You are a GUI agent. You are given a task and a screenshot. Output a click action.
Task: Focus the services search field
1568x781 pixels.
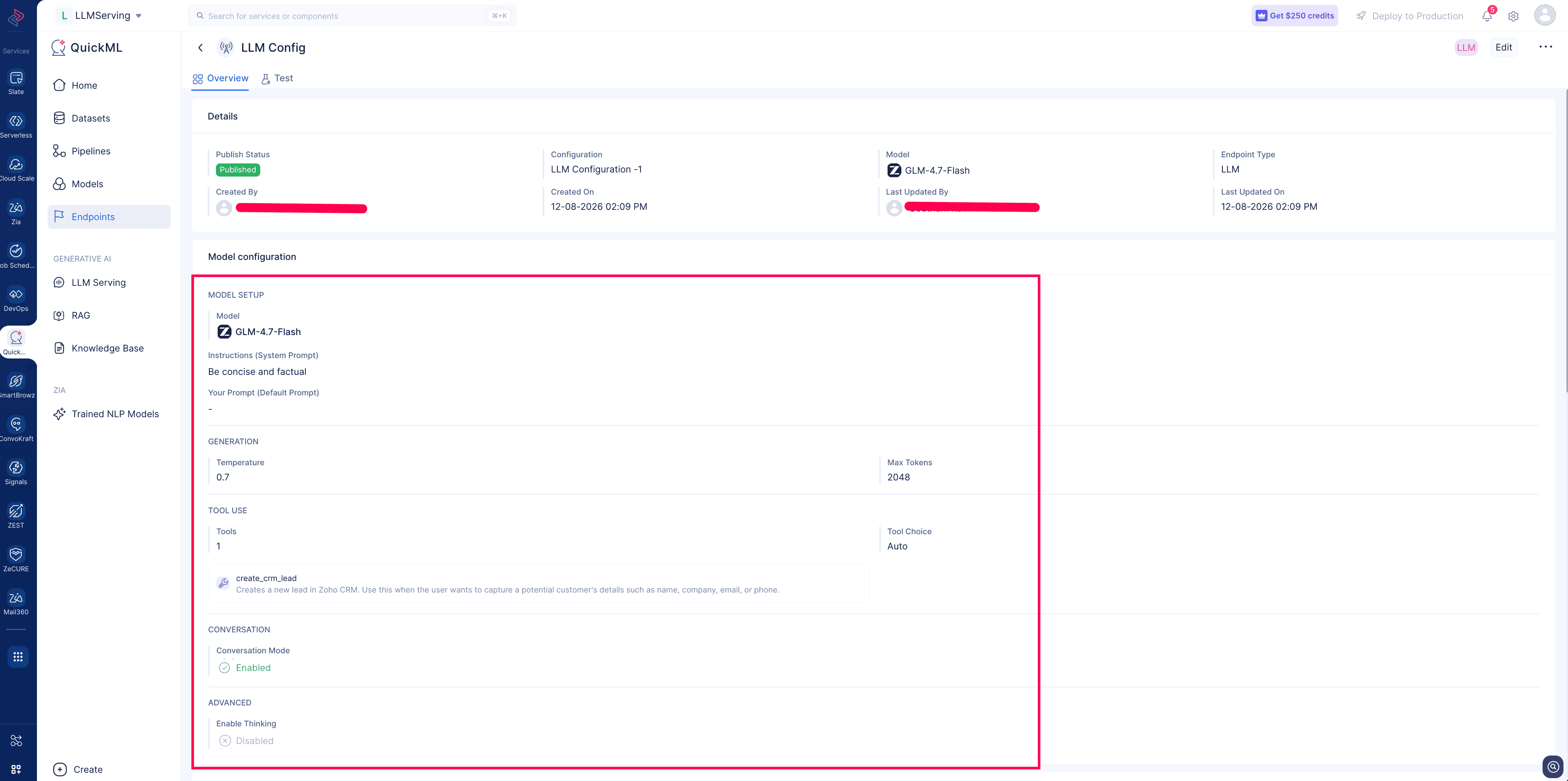pyautogui.click(x=352, y=16)
